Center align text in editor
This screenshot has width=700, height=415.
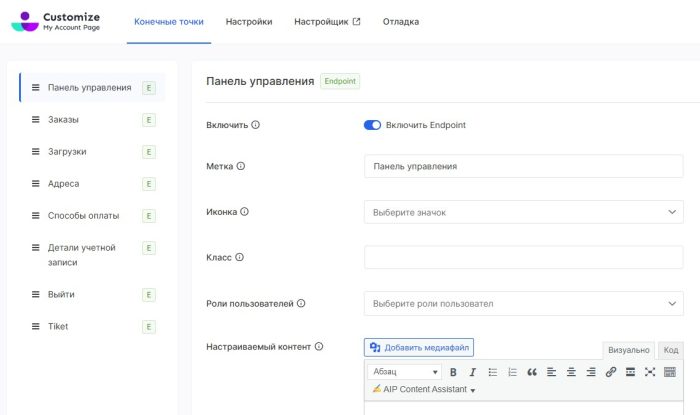(571, 372)
